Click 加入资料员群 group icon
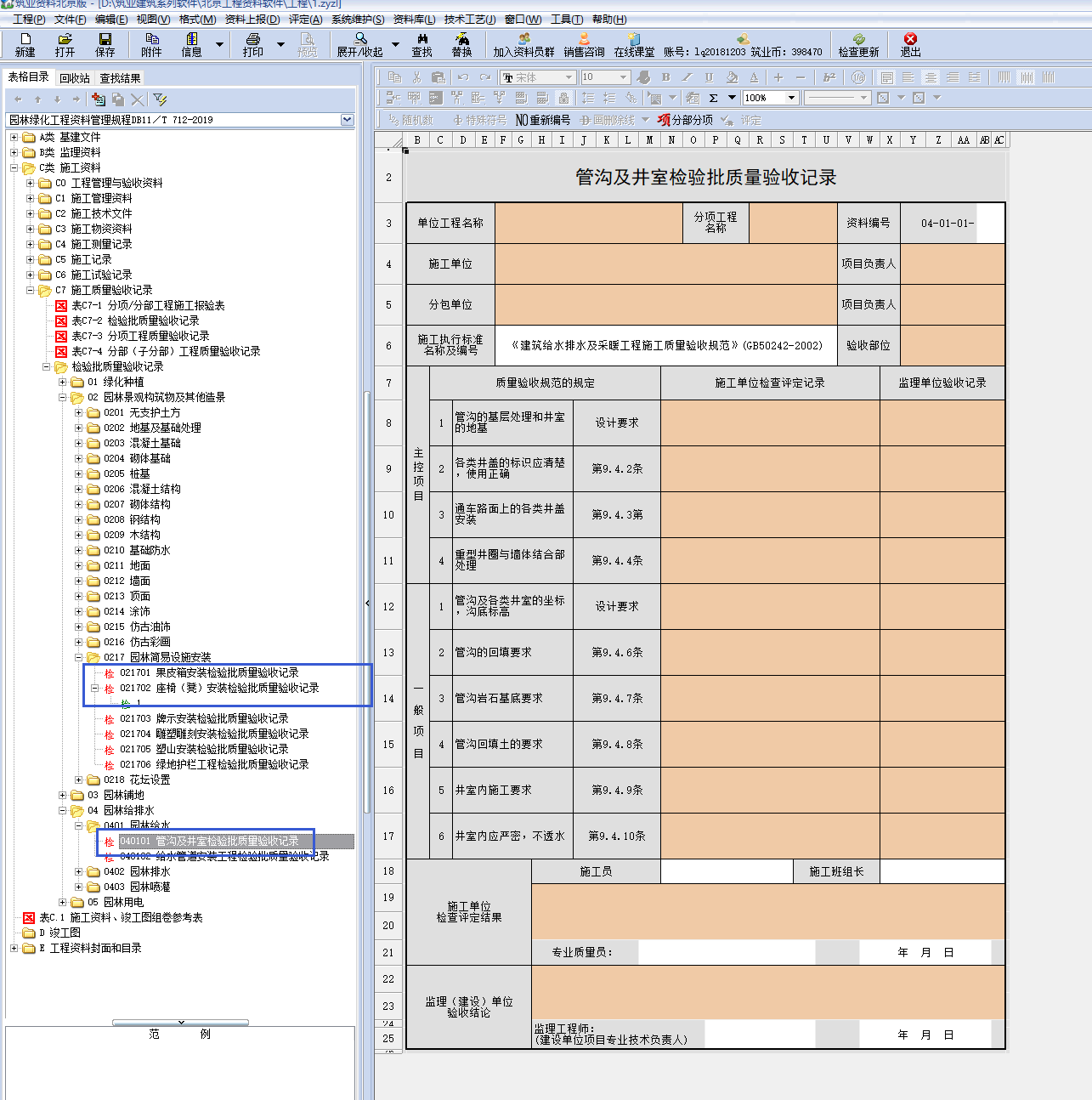The width and height of the screenshot is (1092, 1100). (x=523, y=45)
